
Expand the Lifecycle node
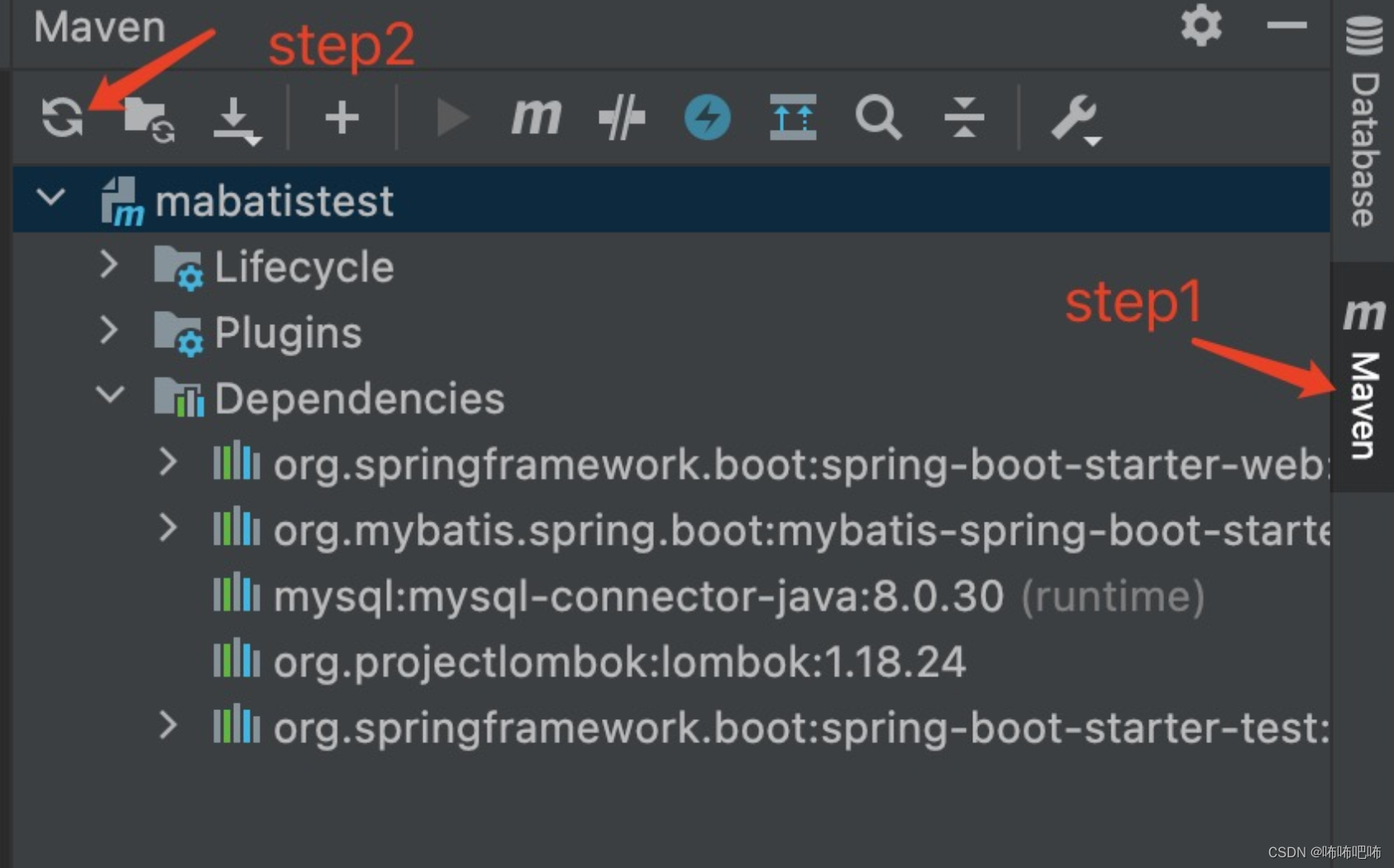click(x=108, y=265)
